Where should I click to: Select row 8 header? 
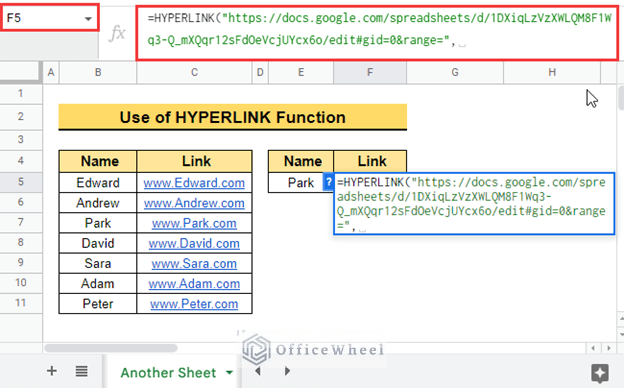[x=21, y=242]
